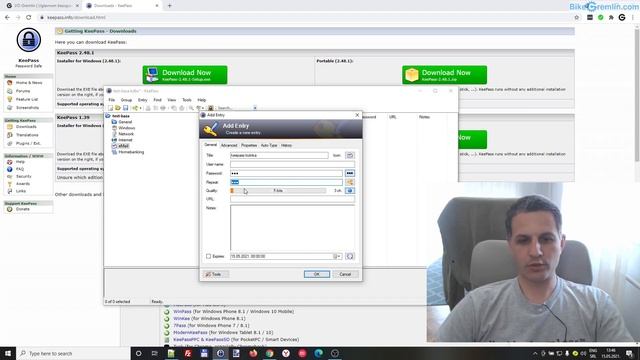Open the password generator key button

coord(350,182)
